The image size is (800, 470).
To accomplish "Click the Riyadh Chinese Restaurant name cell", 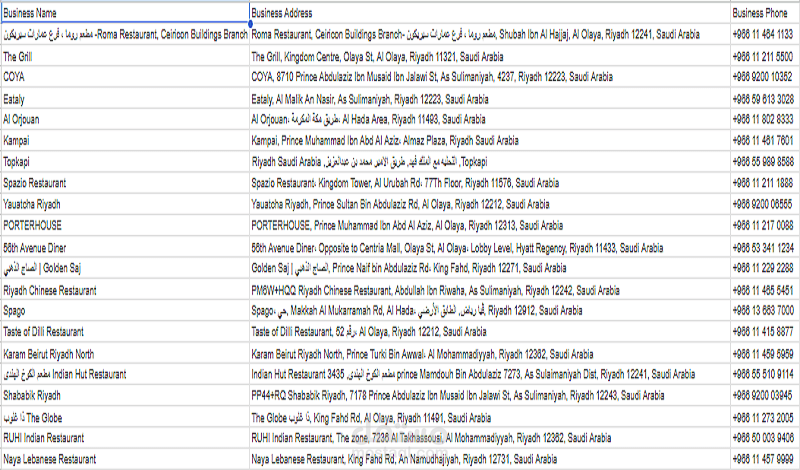I will pos(125,290).
